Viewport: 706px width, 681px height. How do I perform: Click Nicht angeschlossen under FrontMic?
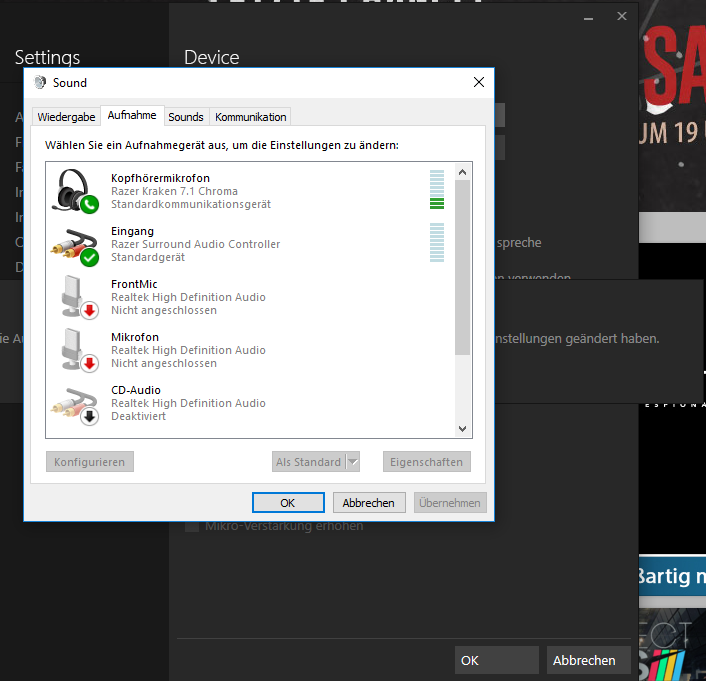pyautogui.click(x=164, y=310)
